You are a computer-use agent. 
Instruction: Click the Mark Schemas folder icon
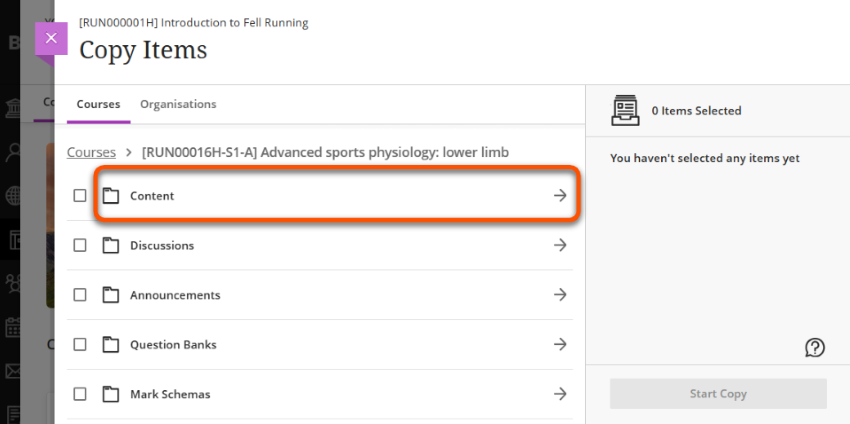111,394
